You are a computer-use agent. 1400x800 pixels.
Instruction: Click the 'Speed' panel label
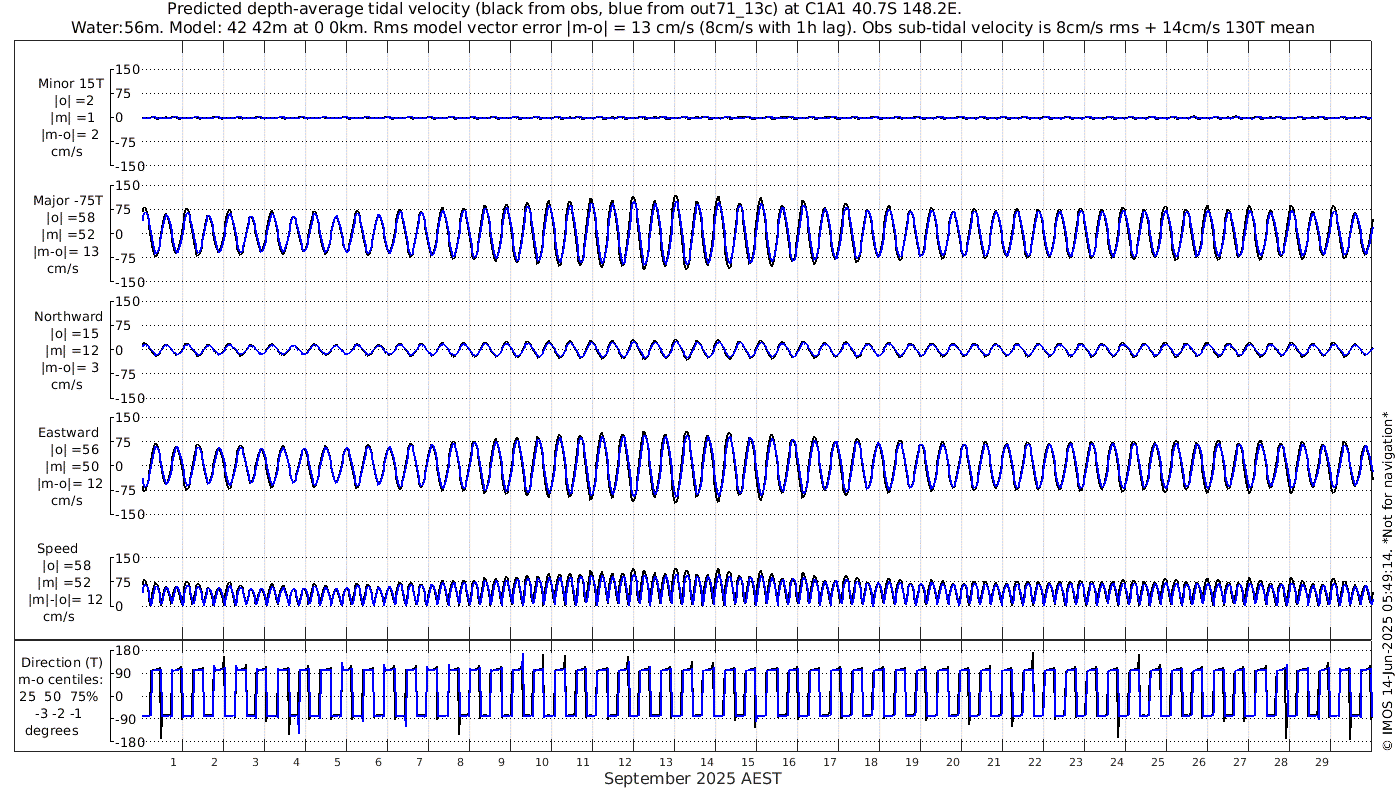pyautogui.click(x=57, y=549)
